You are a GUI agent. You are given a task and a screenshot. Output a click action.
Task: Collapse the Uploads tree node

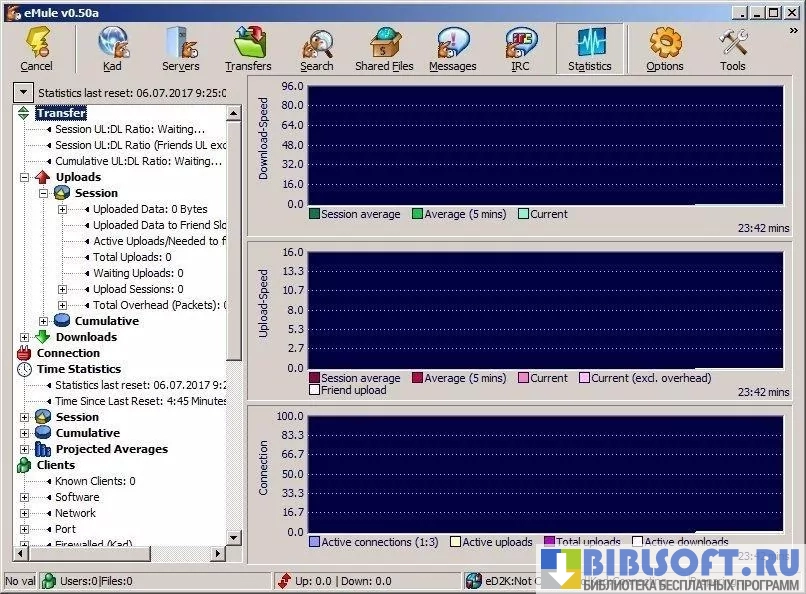[25, 177]
